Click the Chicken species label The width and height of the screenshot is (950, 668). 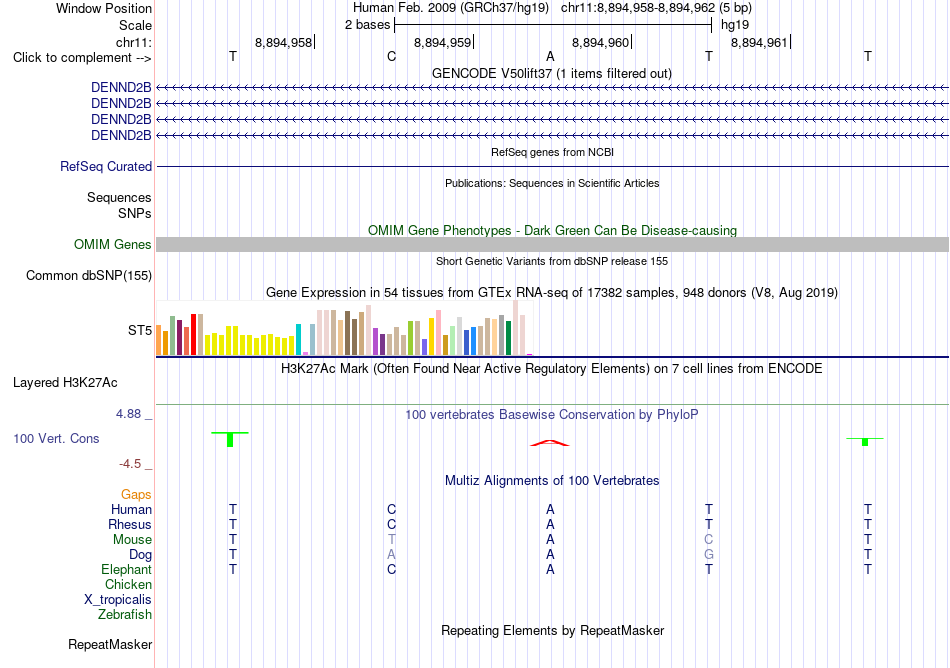[128, 584]
